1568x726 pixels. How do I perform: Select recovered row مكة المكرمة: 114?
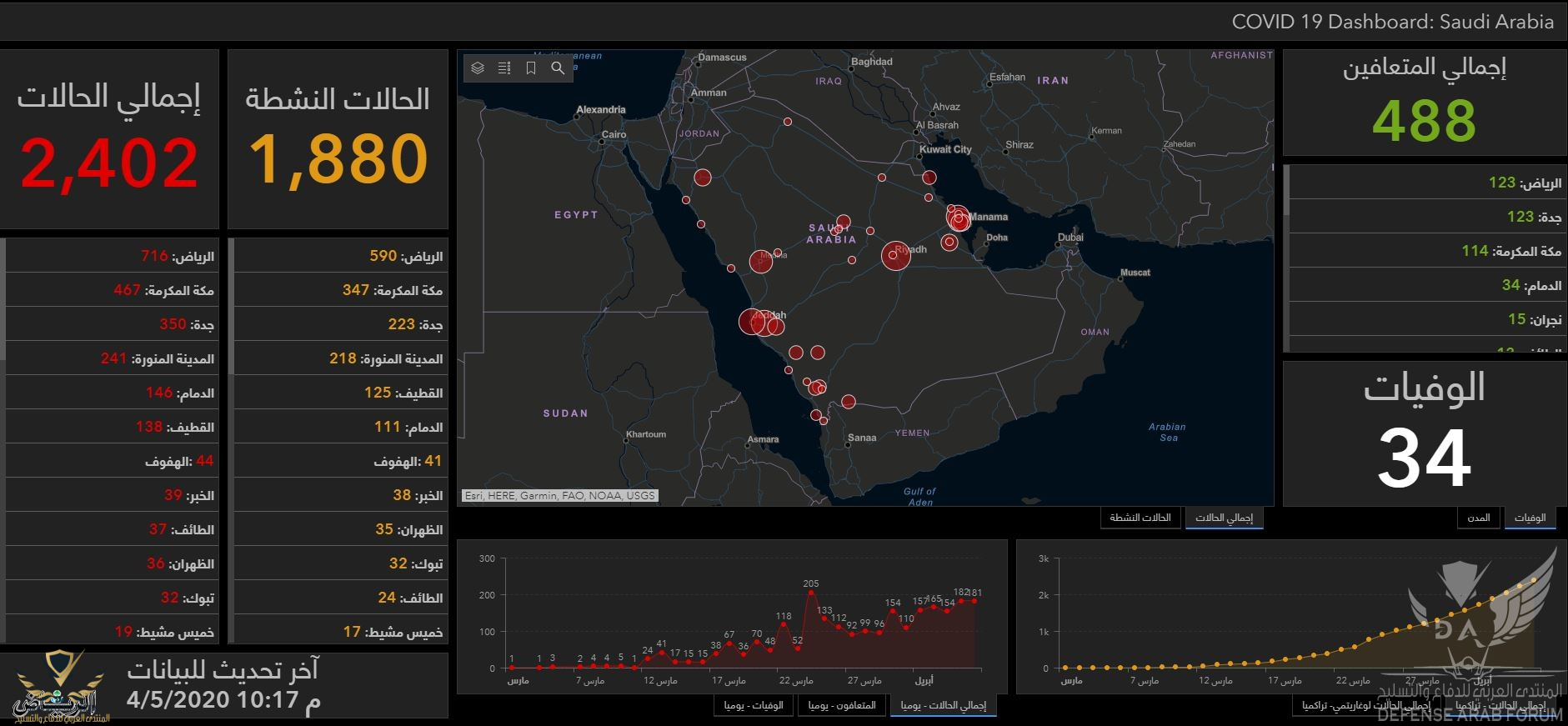(1427, 250)
